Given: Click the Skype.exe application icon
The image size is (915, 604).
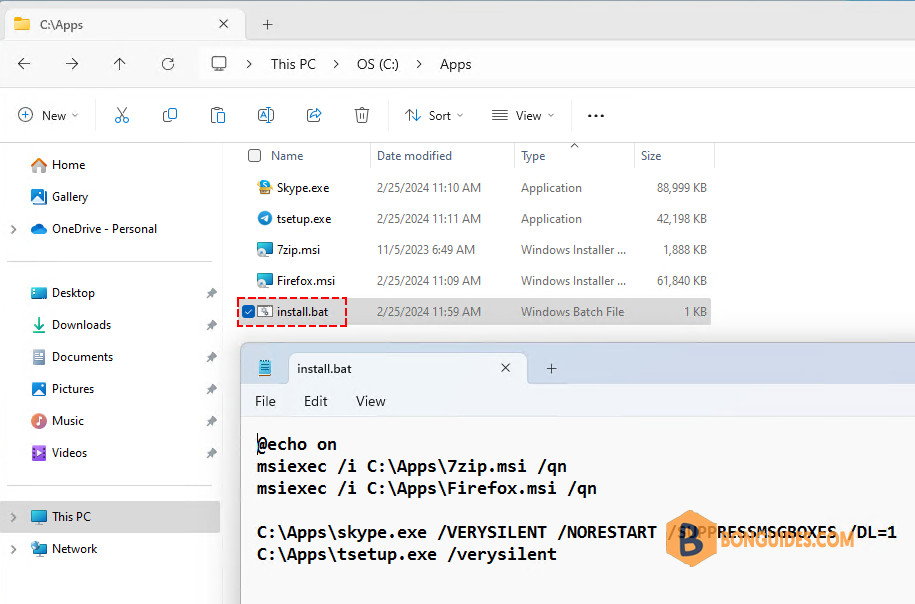Looking at the screenshot, I should click(265, 187).
